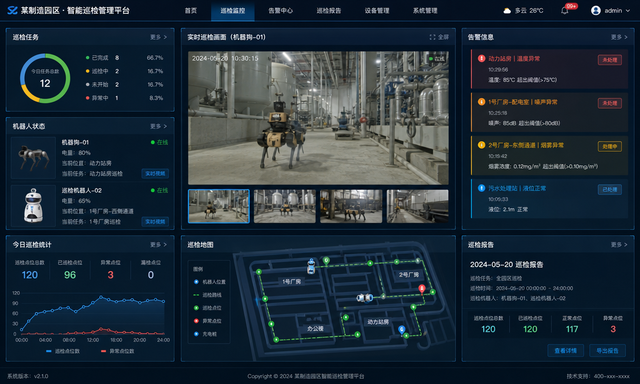This screenshot has height=384, width=640.
Task: Toggle the 巡检点位数 chart legend
Action: pos(63,351)
